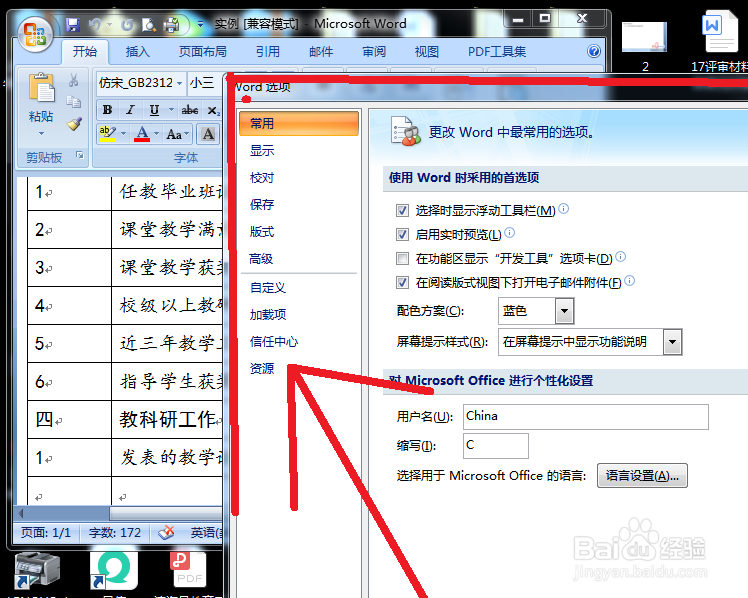Click the Change Case Aa icon

click(x=174, y=134)
